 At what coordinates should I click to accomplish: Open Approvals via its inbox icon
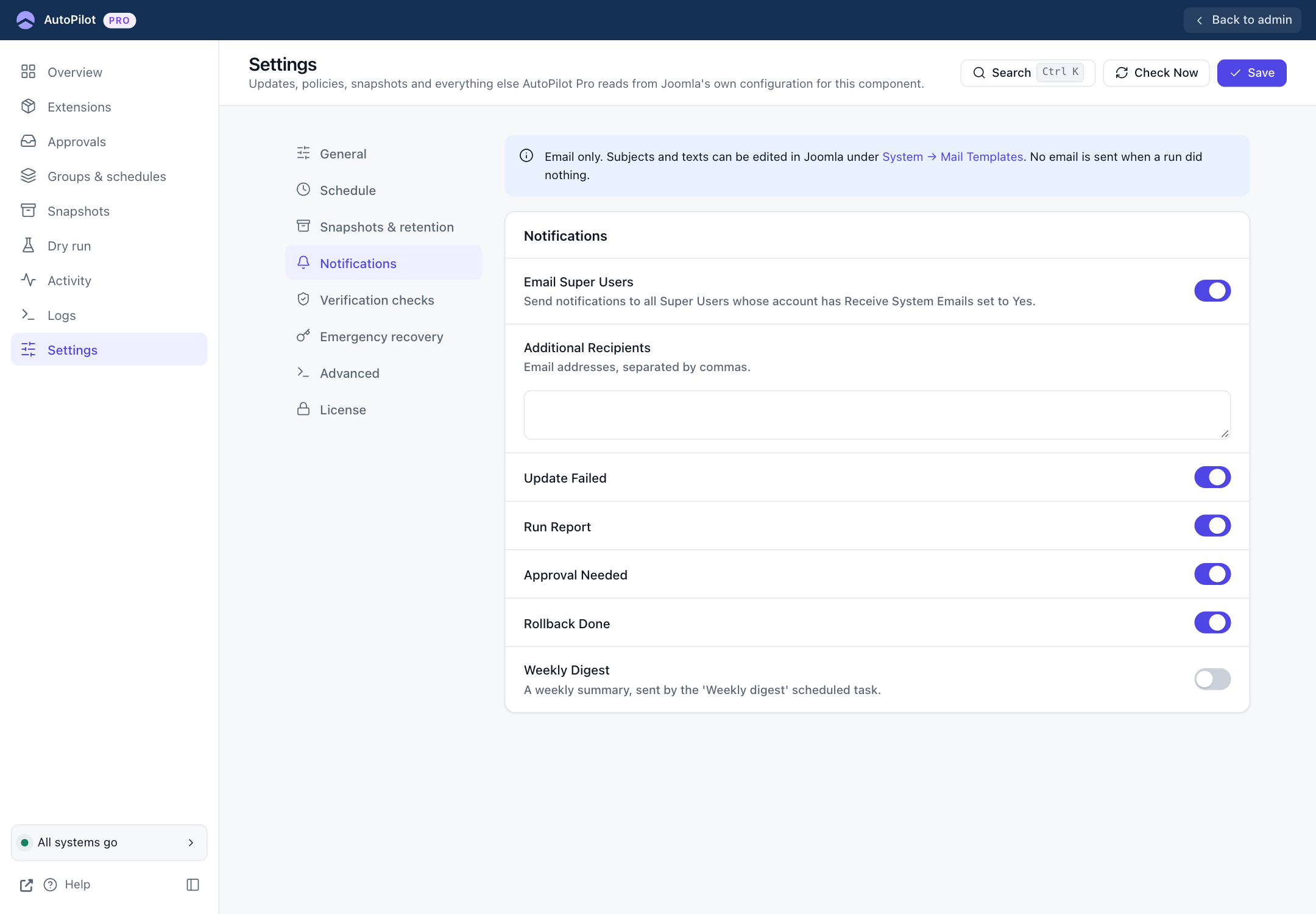click(28, 141)
